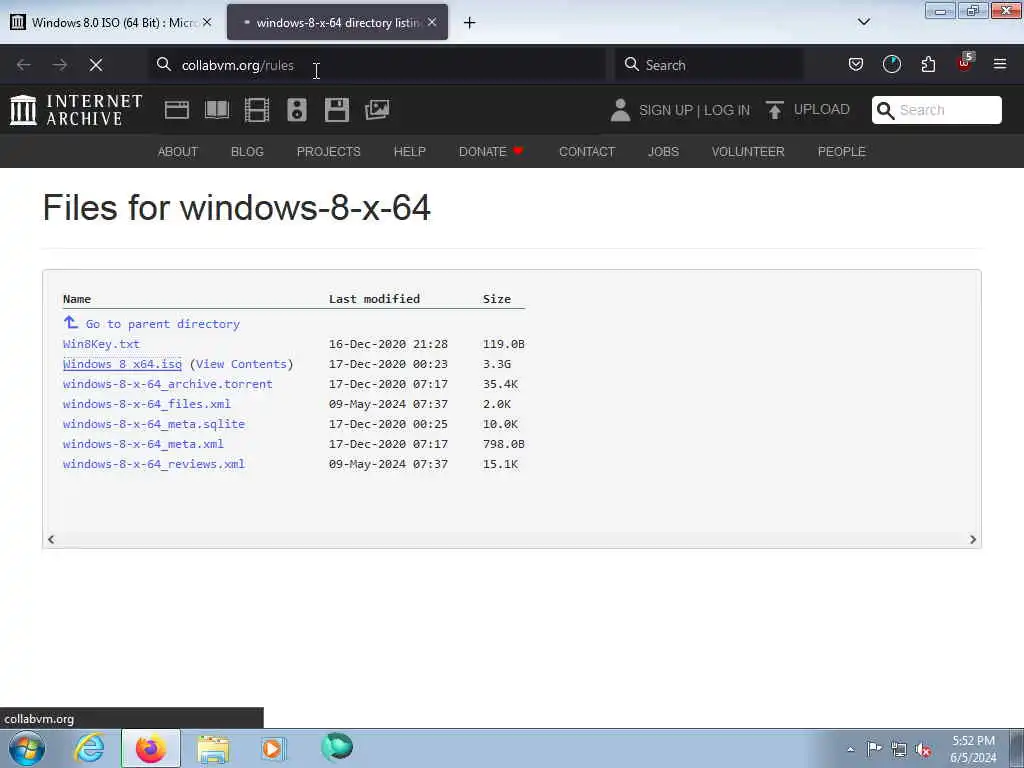
Task: Click the listing scroll left arrow
Action: point(51,539)
